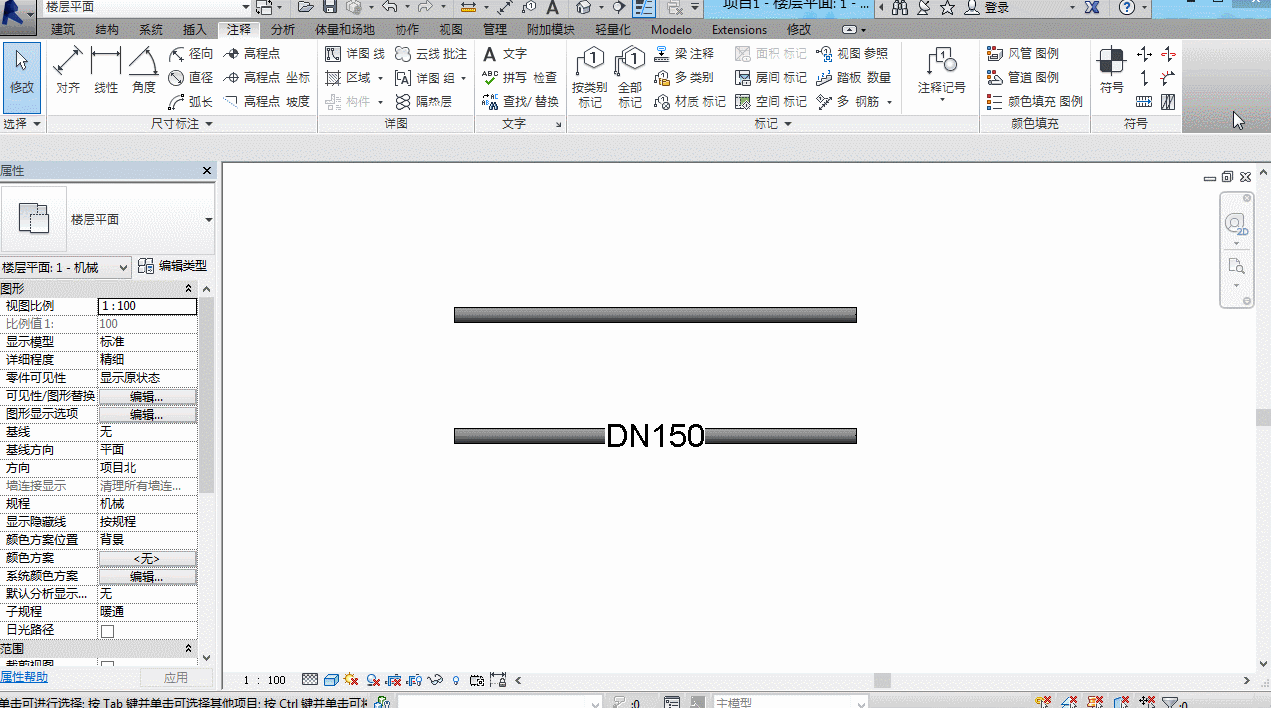Click the 颜色方案 <无> button
The image size is (1271, 708).
(x=147, y=558)
